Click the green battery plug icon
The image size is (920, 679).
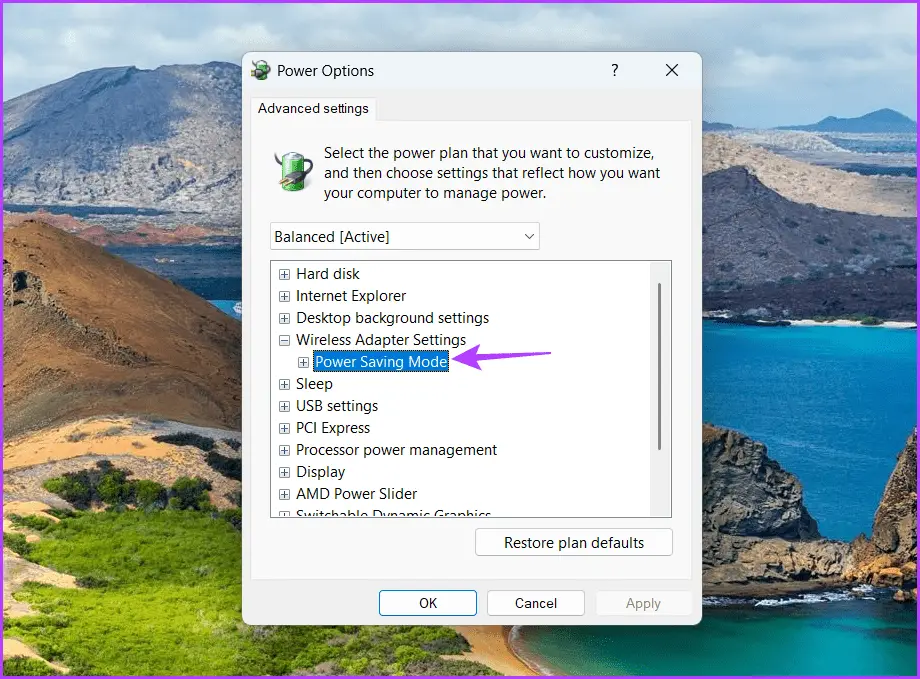tap(293, 171)
